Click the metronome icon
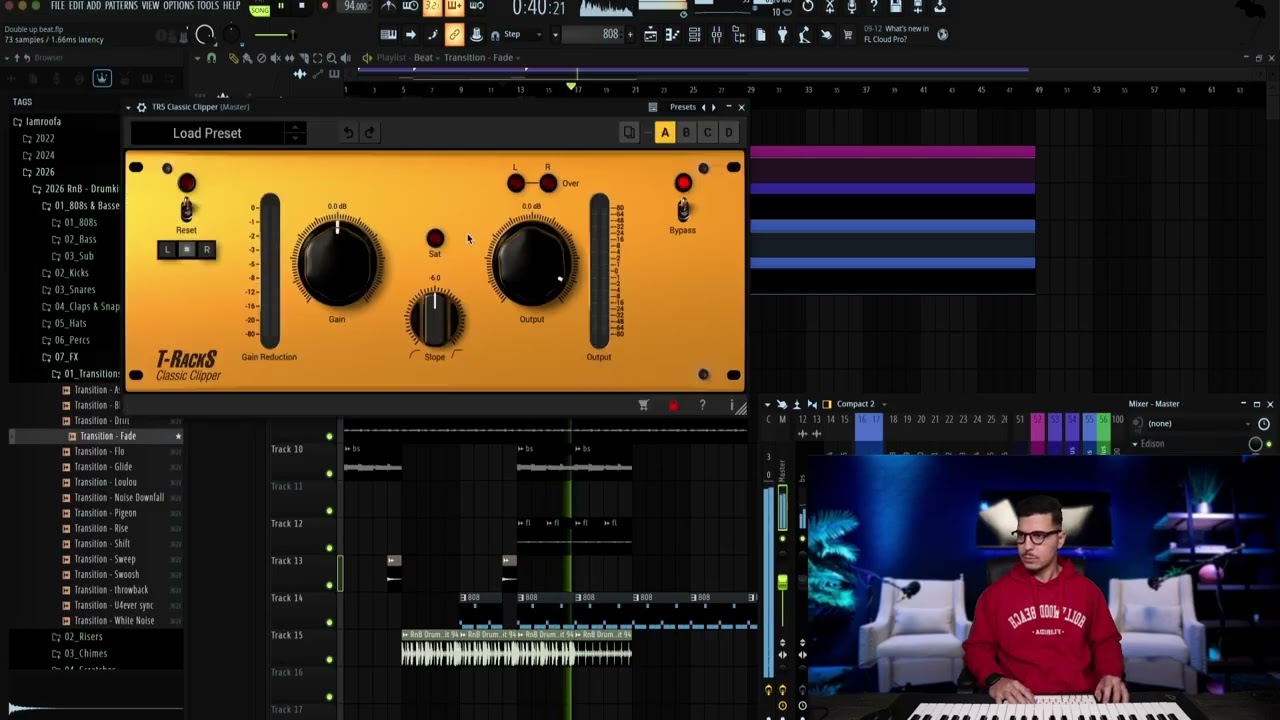 (389, 7)
